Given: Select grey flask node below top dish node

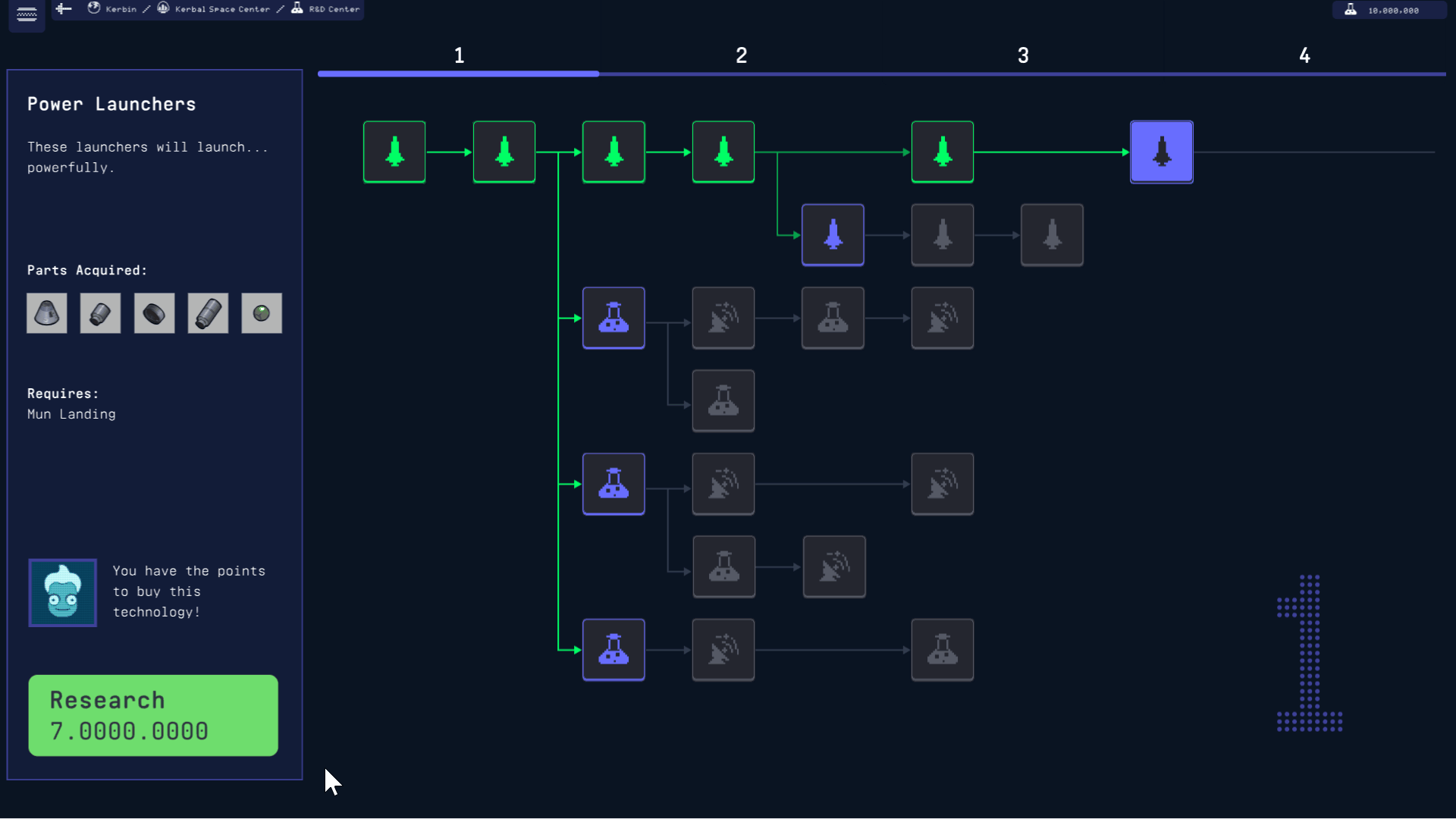Looking at the screenshot, I should (x=723, y=401).
